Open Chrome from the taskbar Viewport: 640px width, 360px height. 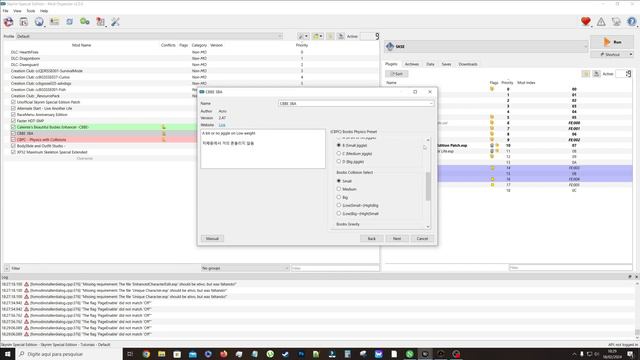[146, 354]
